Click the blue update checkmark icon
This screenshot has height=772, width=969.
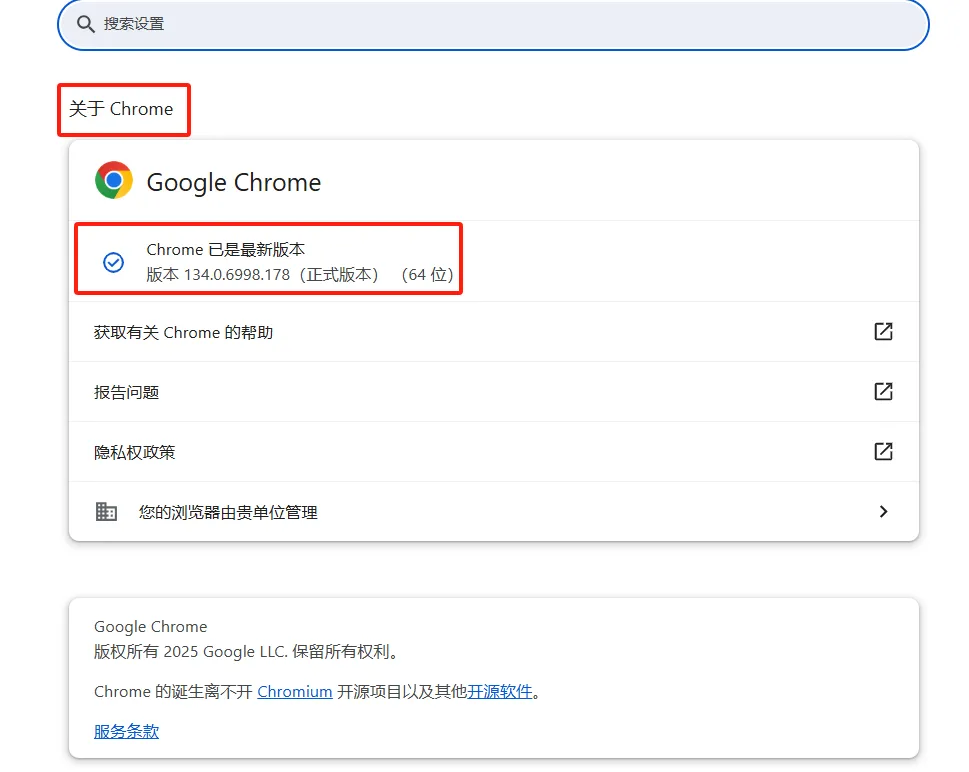coord(114,262)
